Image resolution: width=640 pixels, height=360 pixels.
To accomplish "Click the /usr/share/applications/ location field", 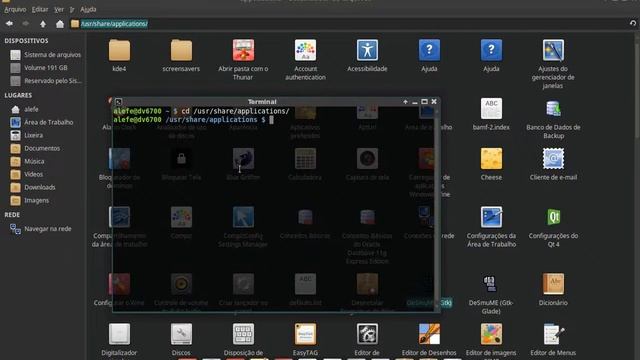I will coord(349,24).
